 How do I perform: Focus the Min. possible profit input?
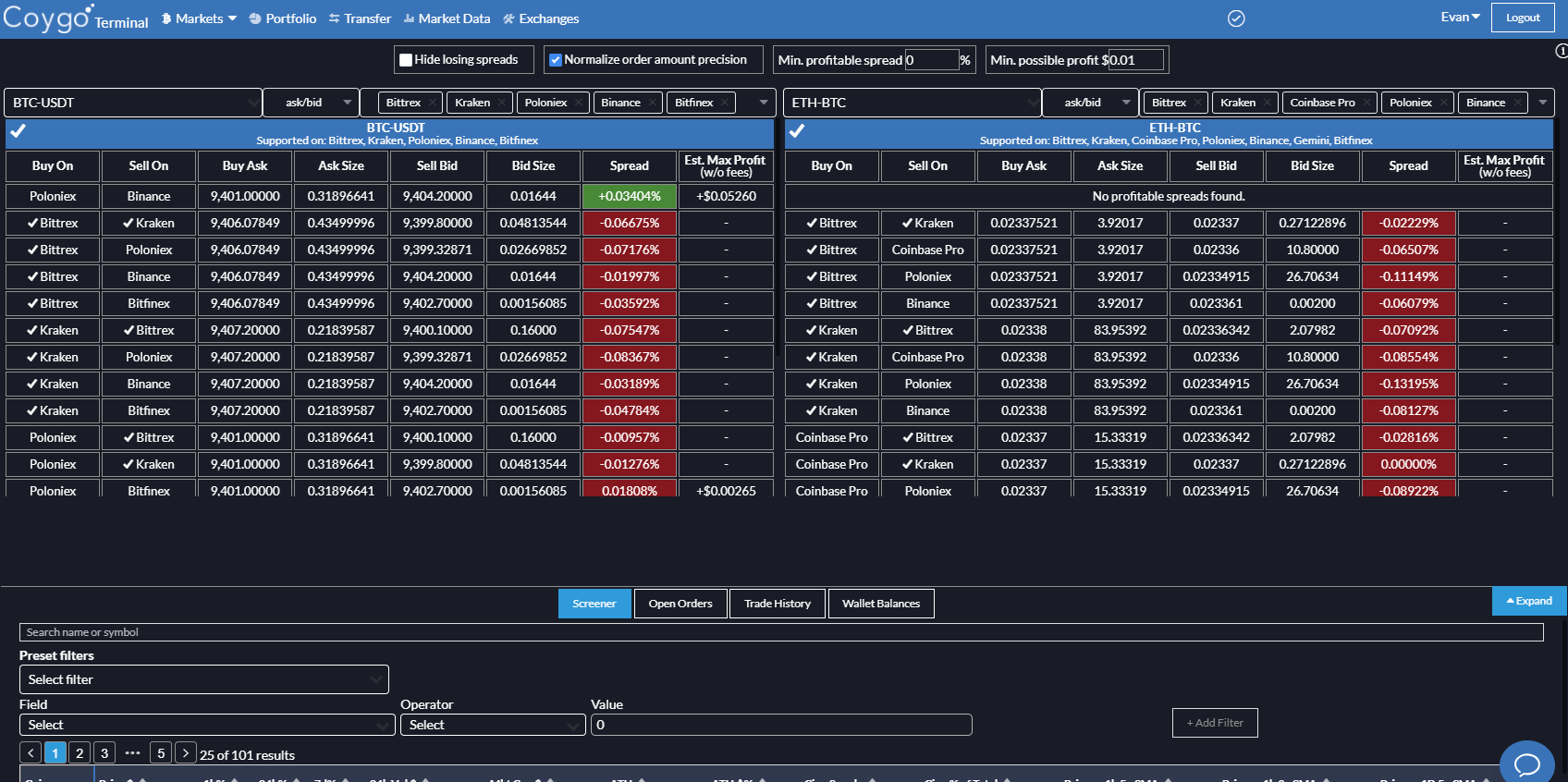1135,60
